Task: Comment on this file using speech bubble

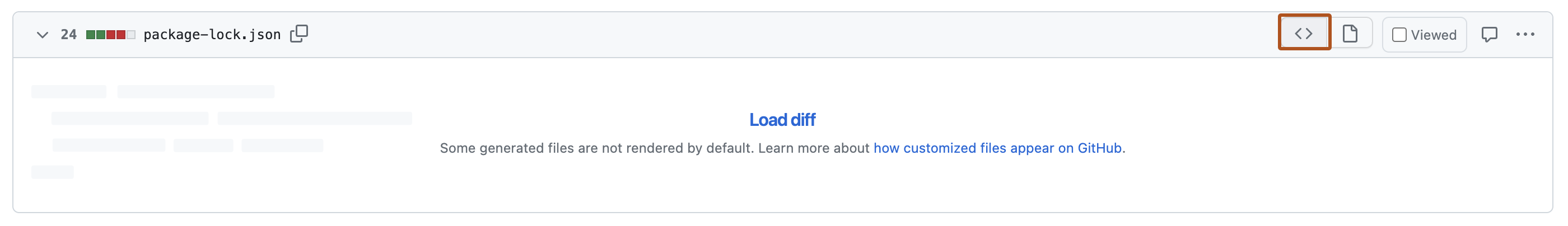Action: [1489, 35]
